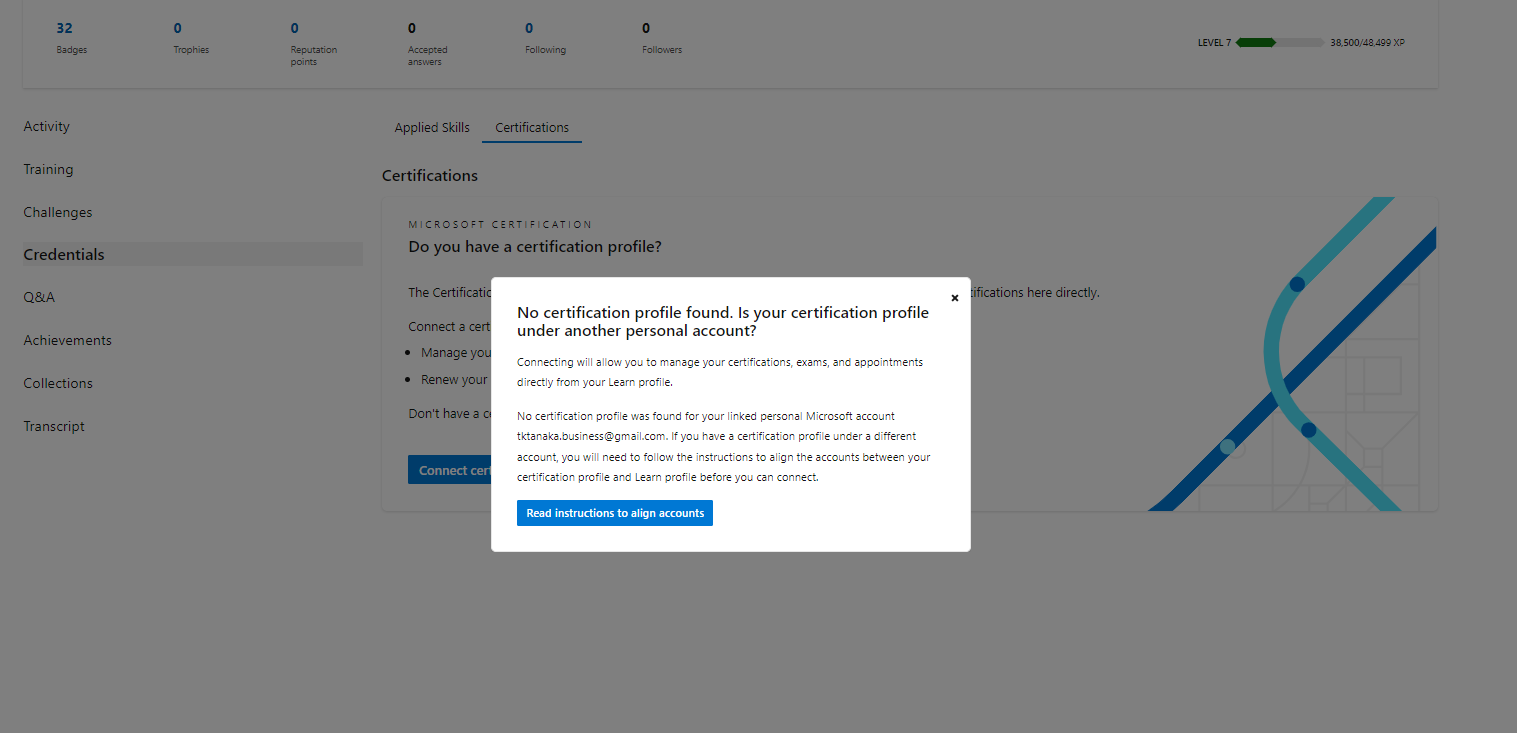View Achievements in the sidebar
The width and height of the screenshot is (1517, 733).
click(x=68, y=340)
